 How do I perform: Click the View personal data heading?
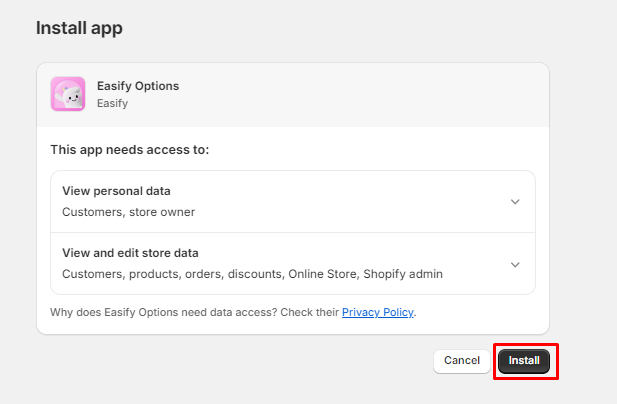click(116, 191)
